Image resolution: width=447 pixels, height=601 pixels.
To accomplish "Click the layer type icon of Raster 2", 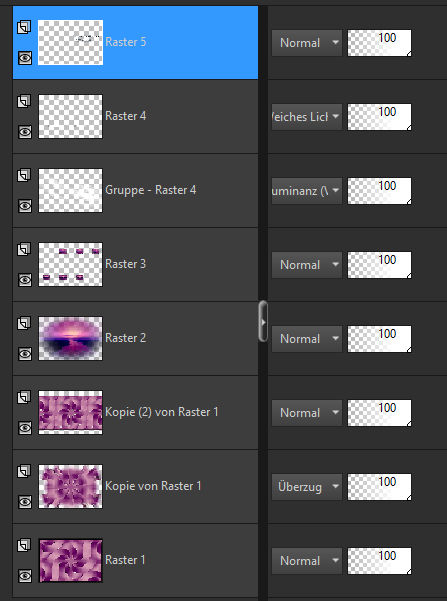I will point(24,323).
